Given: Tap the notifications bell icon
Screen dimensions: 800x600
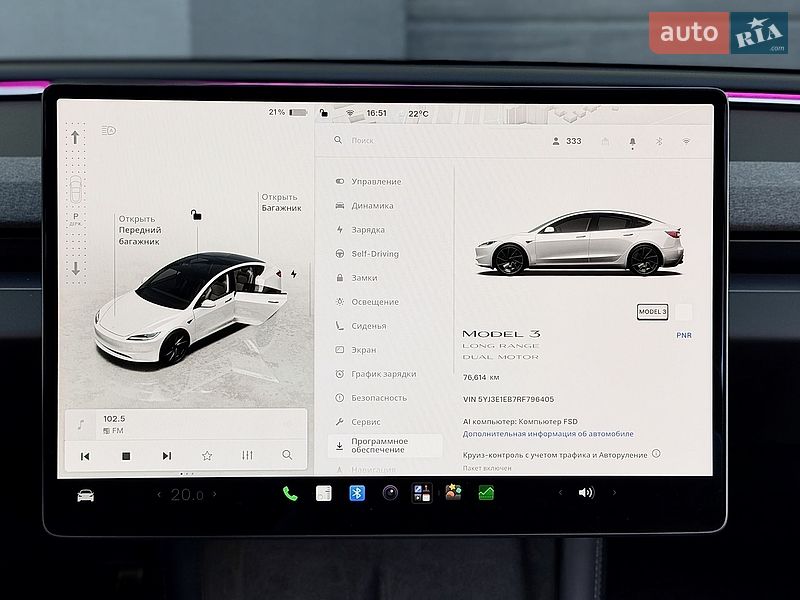Looking at the screenshot, I should (x=632, y=142).
